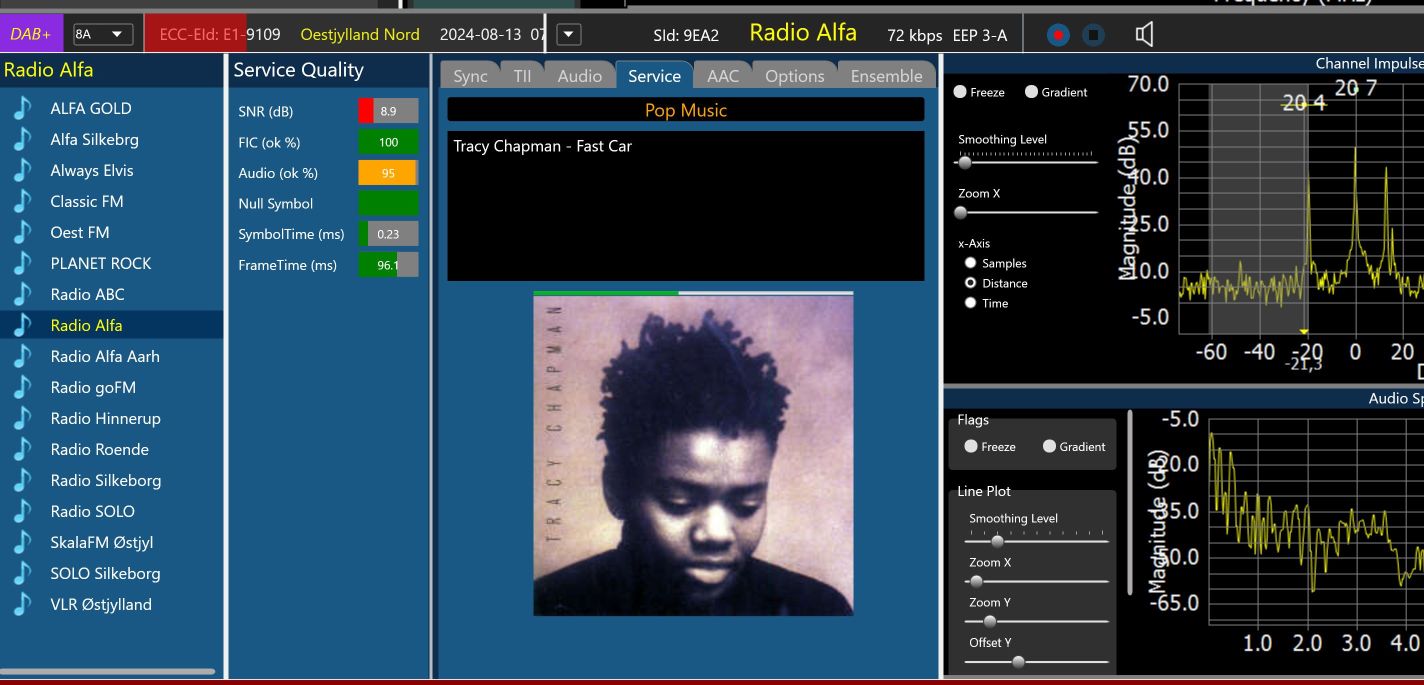The image size is (1424, 685).
Task: Select the Samples x-Axis radio option
Action: 970,263
